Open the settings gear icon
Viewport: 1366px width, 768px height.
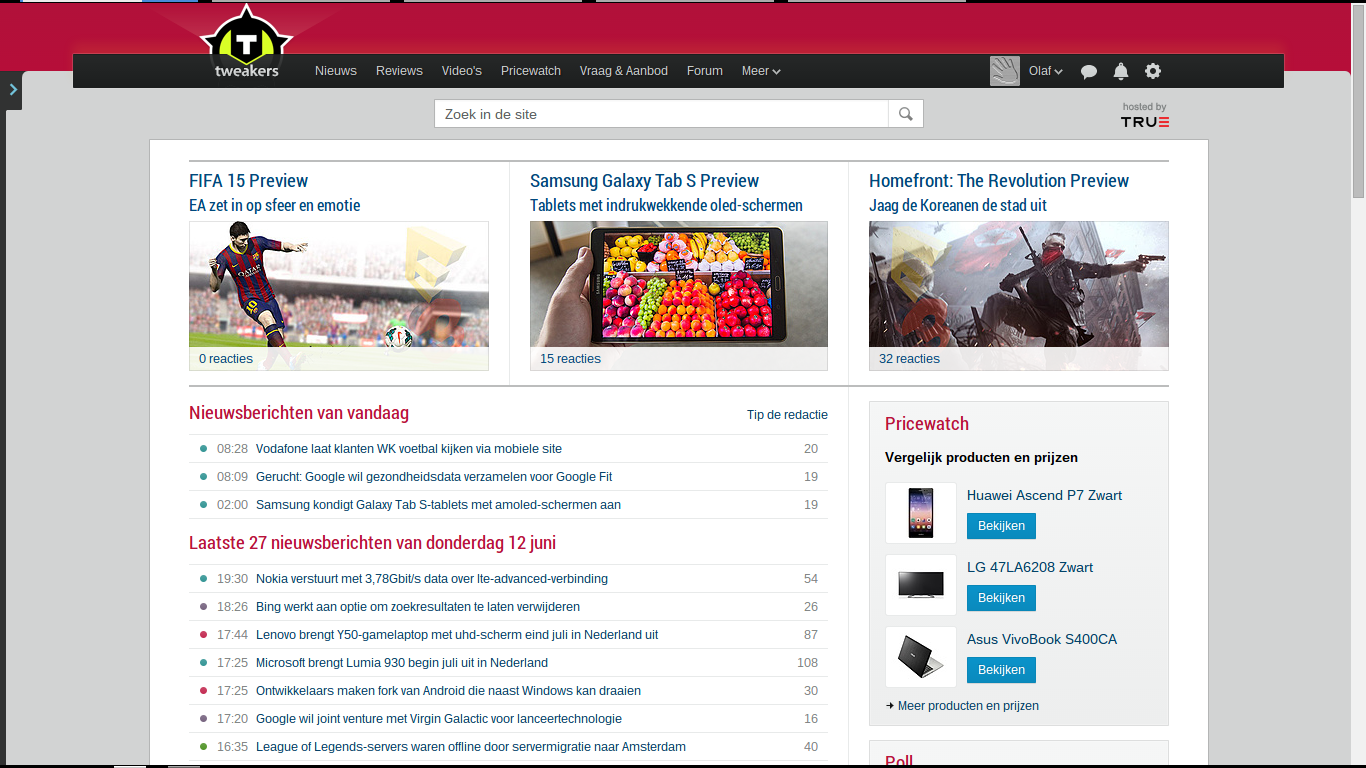tap(1153, 71)
